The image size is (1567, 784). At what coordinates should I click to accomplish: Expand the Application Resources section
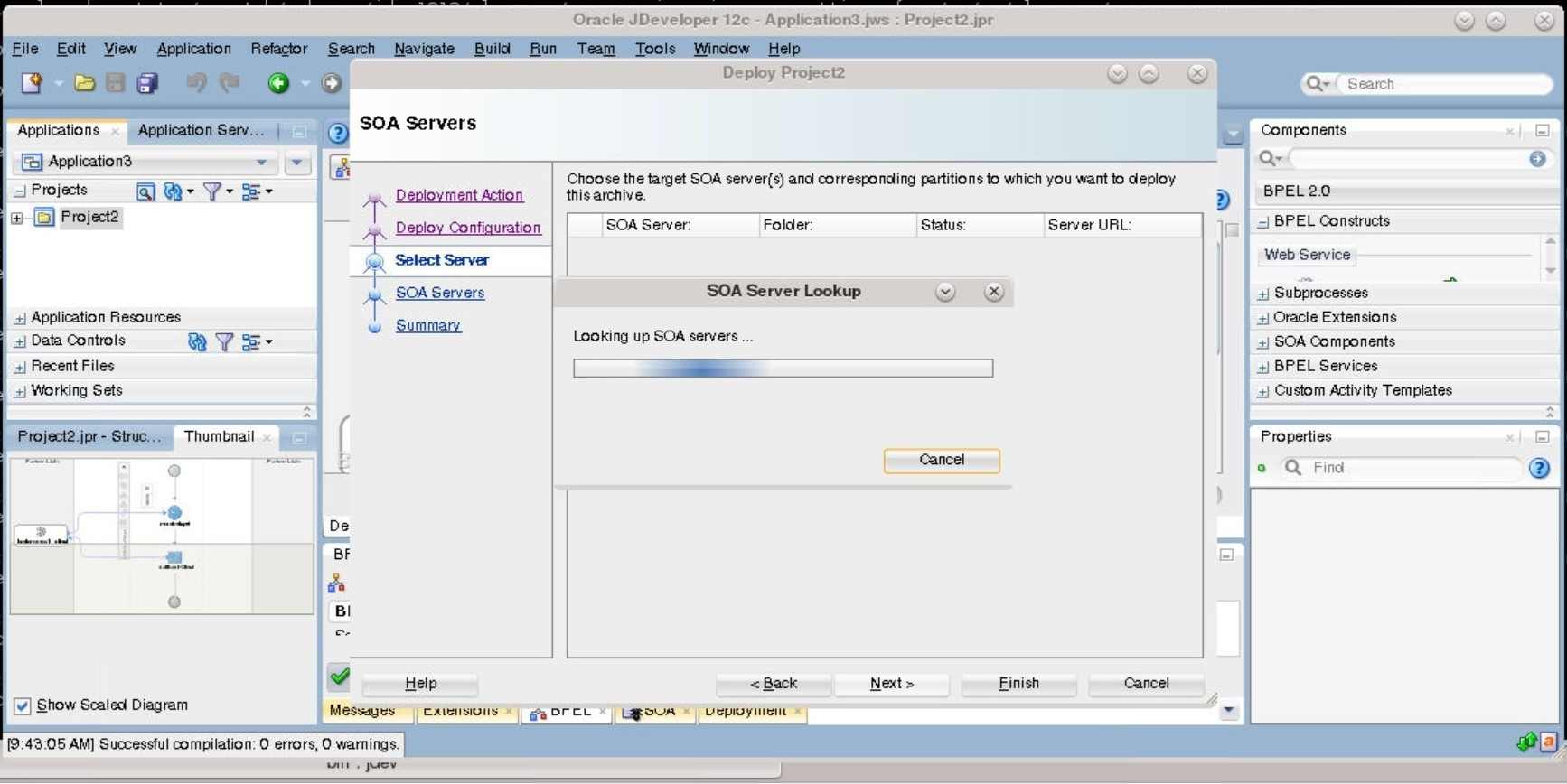click(x=19, y=318)
